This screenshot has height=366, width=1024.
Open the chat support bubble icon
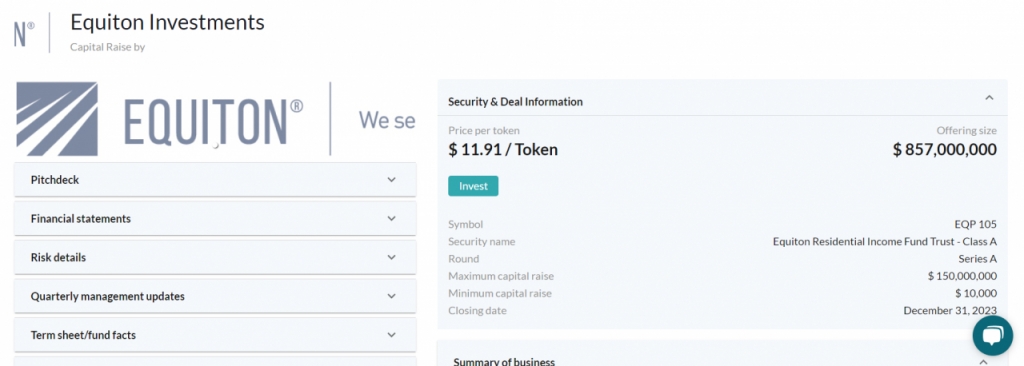[992, 336]
